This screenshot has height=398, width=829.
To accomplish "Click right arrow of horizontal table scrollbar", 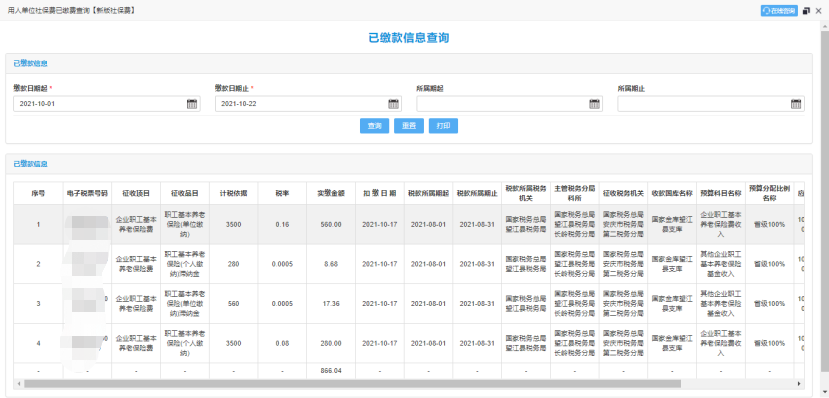I will click(799, 383).
